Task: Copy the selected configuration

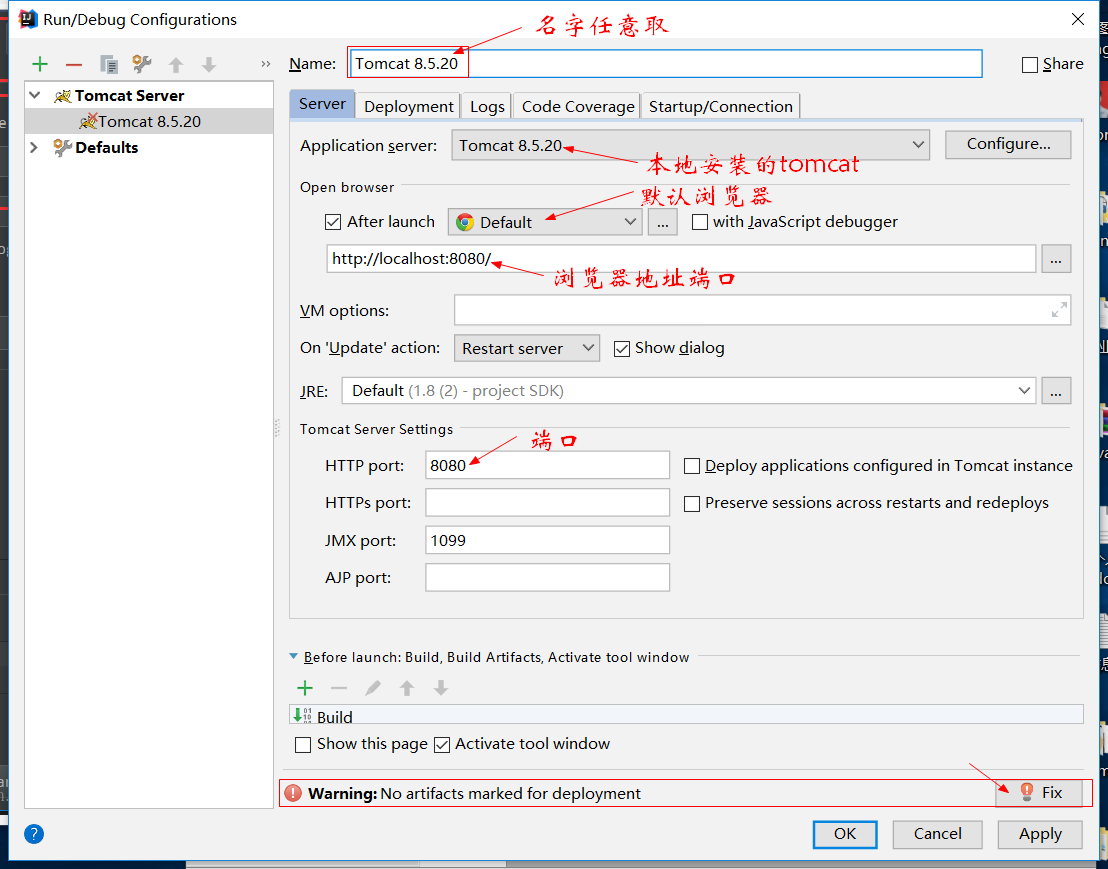Action: click(109, 64)
